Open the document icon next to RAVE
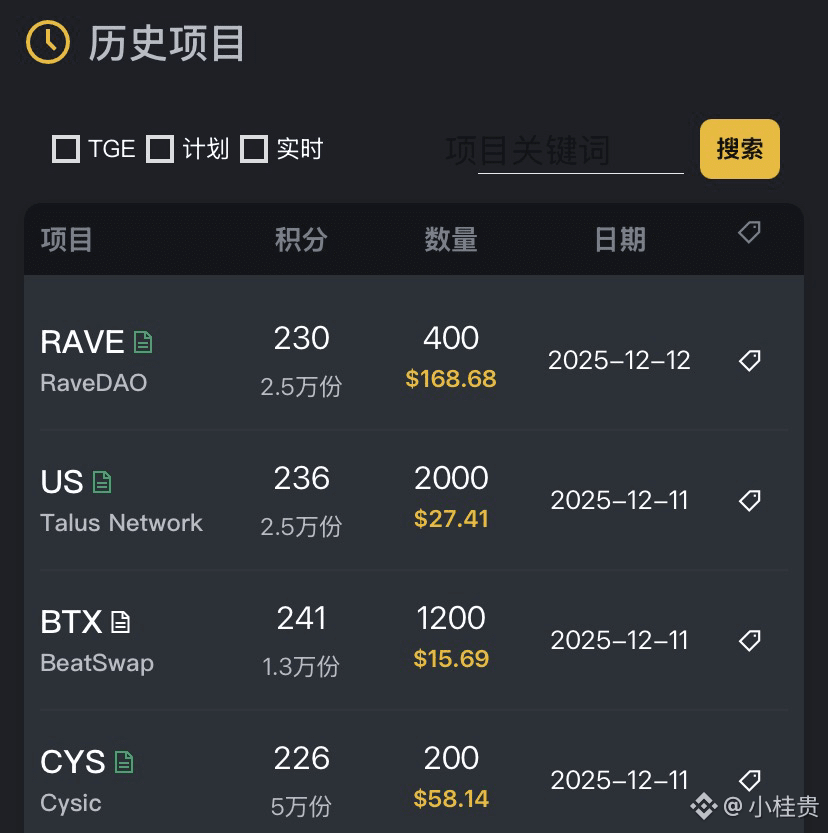This screenshot has width=828, height=833. [143, 342]
